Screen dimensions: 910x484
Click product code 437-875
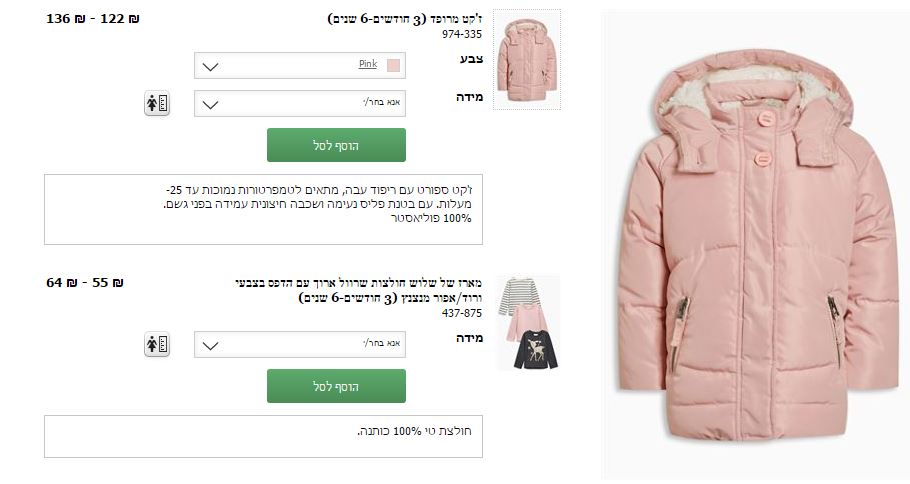click(462, 313)
